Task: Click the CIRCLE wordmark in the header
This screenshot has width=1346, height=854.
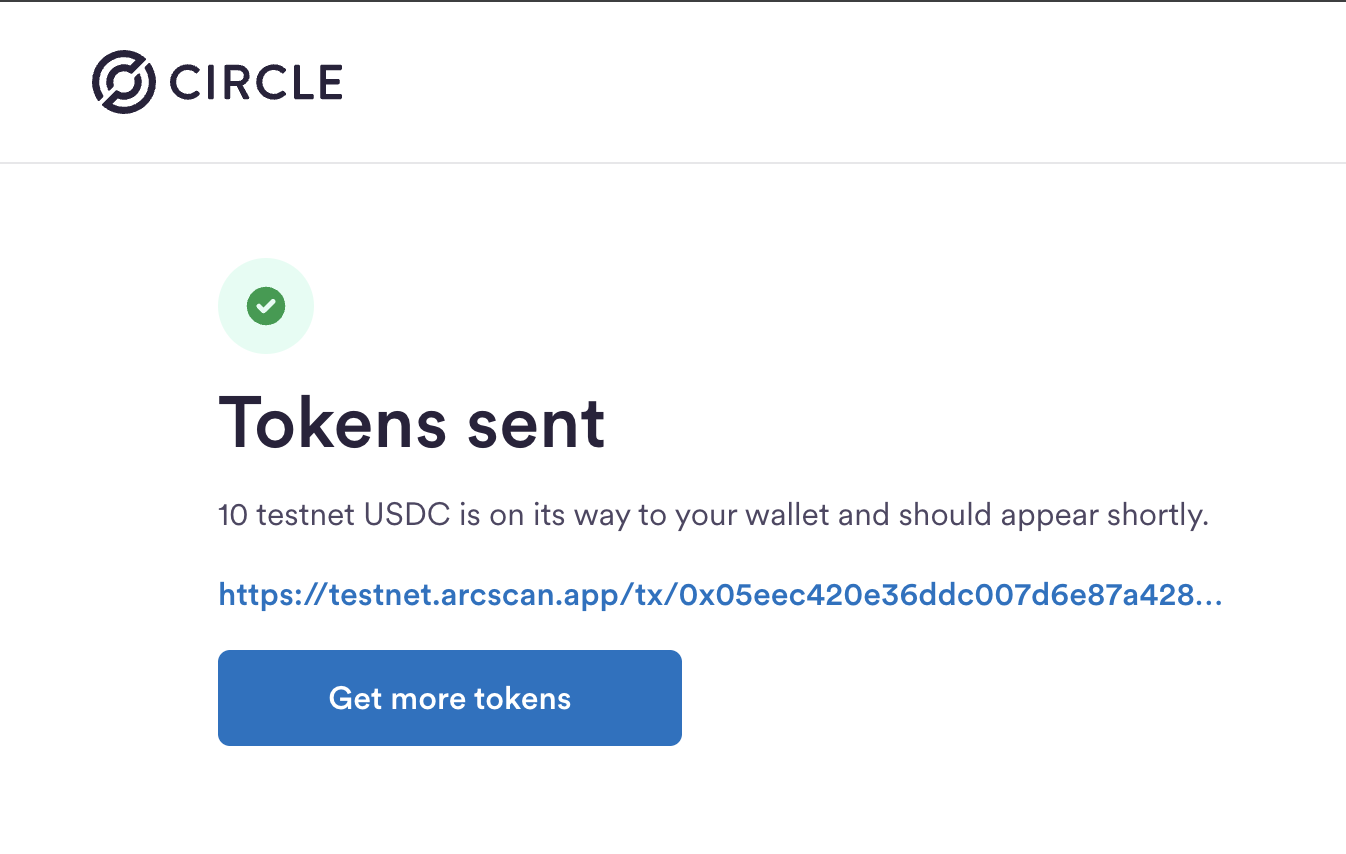Action: pyautogui.click(x=256, y=82)
